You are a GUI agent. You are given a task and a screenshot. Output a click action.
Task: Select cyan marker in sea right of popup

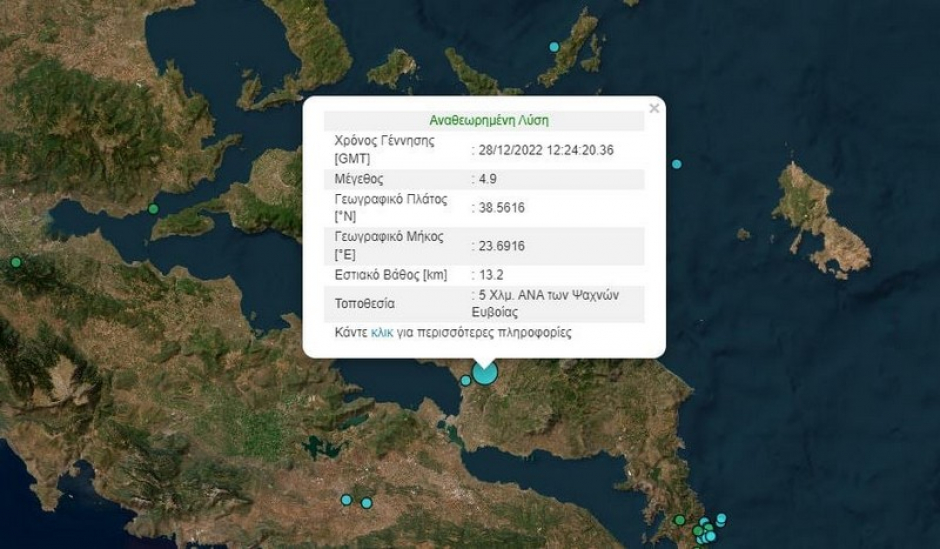[677, 164]
